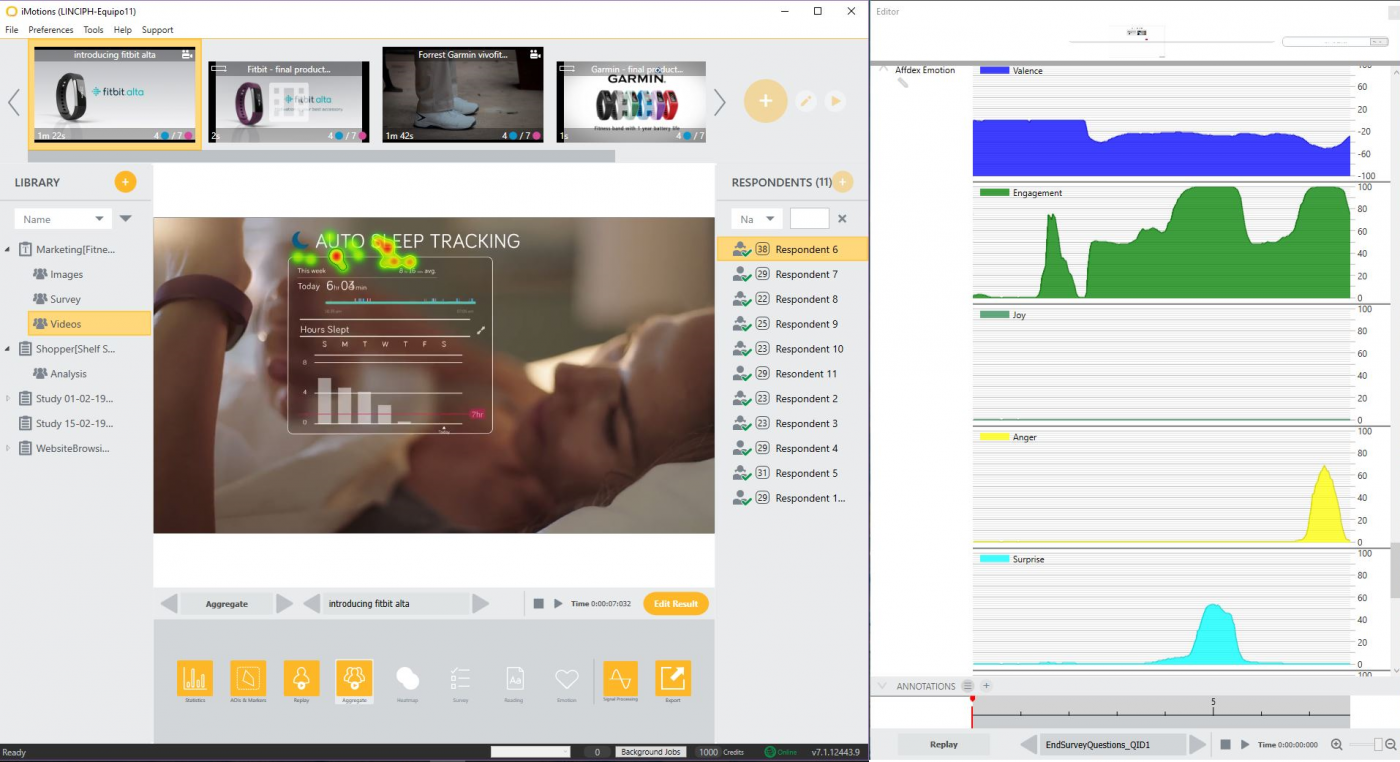1400x762 pixels.
Task: Click the pencil edit stimulus icon
Action: click(805, 101)
